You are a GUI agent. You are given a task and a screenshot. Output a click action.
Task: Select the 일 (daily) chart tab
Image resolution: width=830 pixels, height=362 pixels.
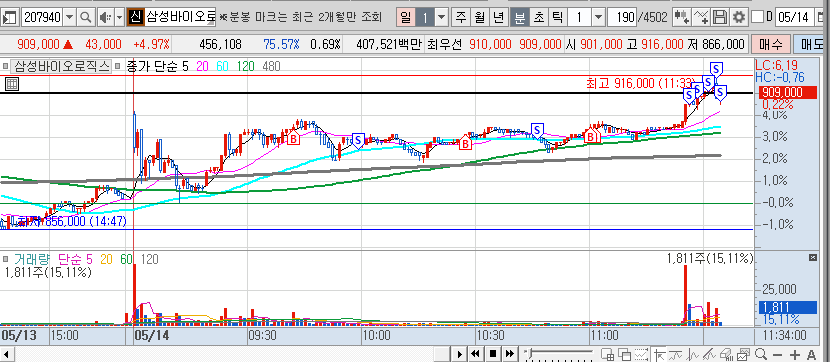pyautogui.click(x=406, y=17)
